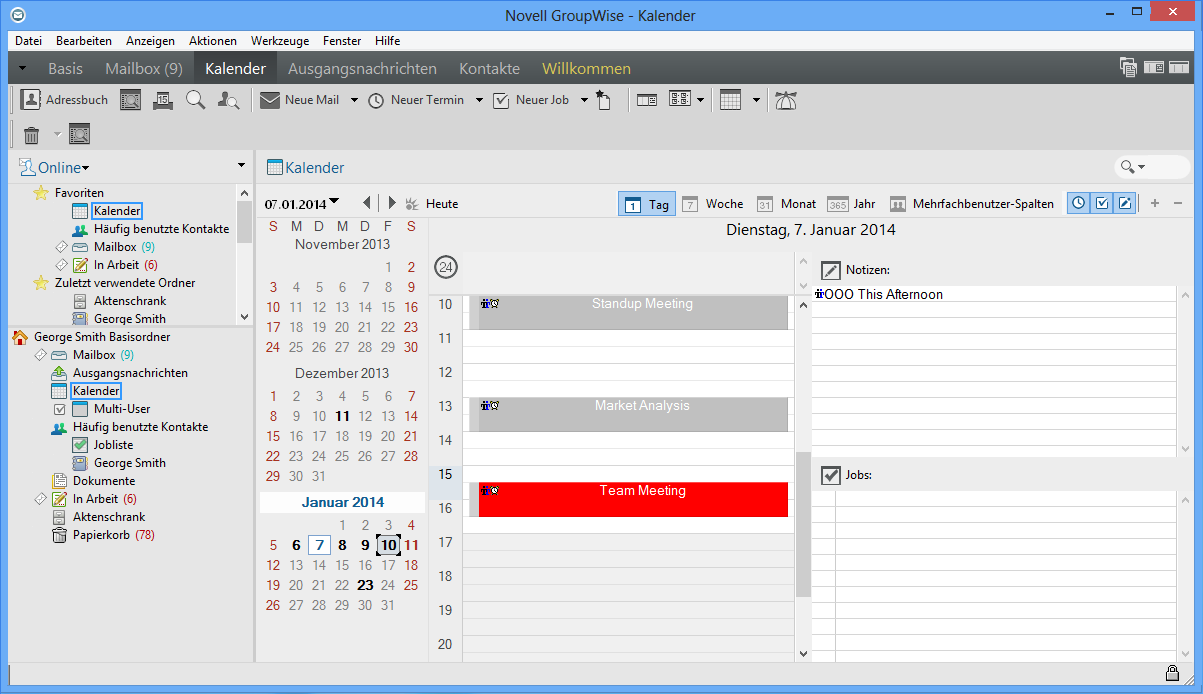This screenshot has width=1203, height=694.
Task: Toggle tasks display with checkmark button
Action: pyautogui.click(x=1101, y=204)
